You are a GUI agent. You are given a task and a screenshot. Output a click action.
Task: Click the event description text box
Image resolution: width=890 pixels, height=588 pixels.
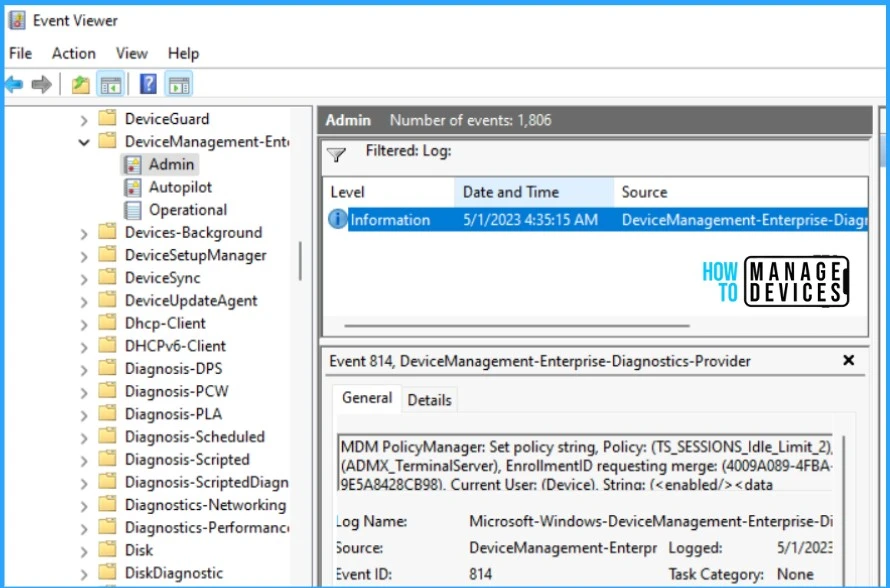586,464
